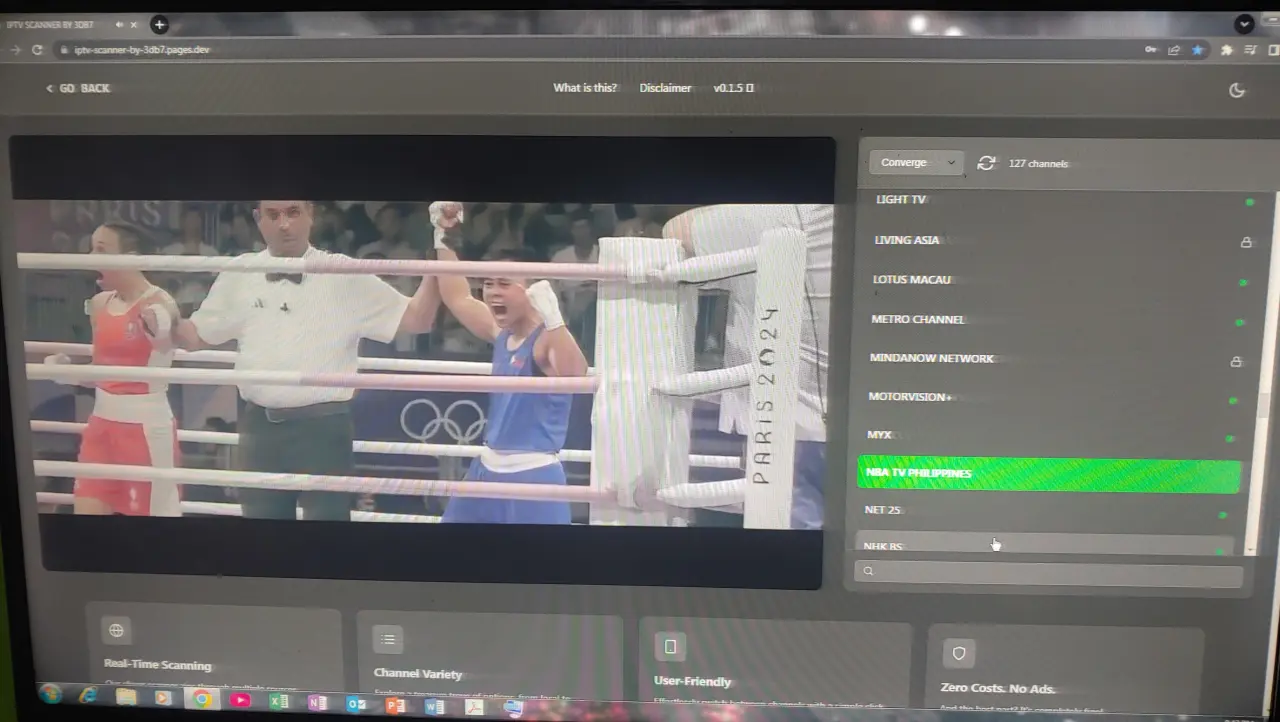Image resolution: width=1280 pixels, height=722 pixels.
Task: Open the media controls icon in toolbar
Action: pyautogui.click(x=1250, y=50)
